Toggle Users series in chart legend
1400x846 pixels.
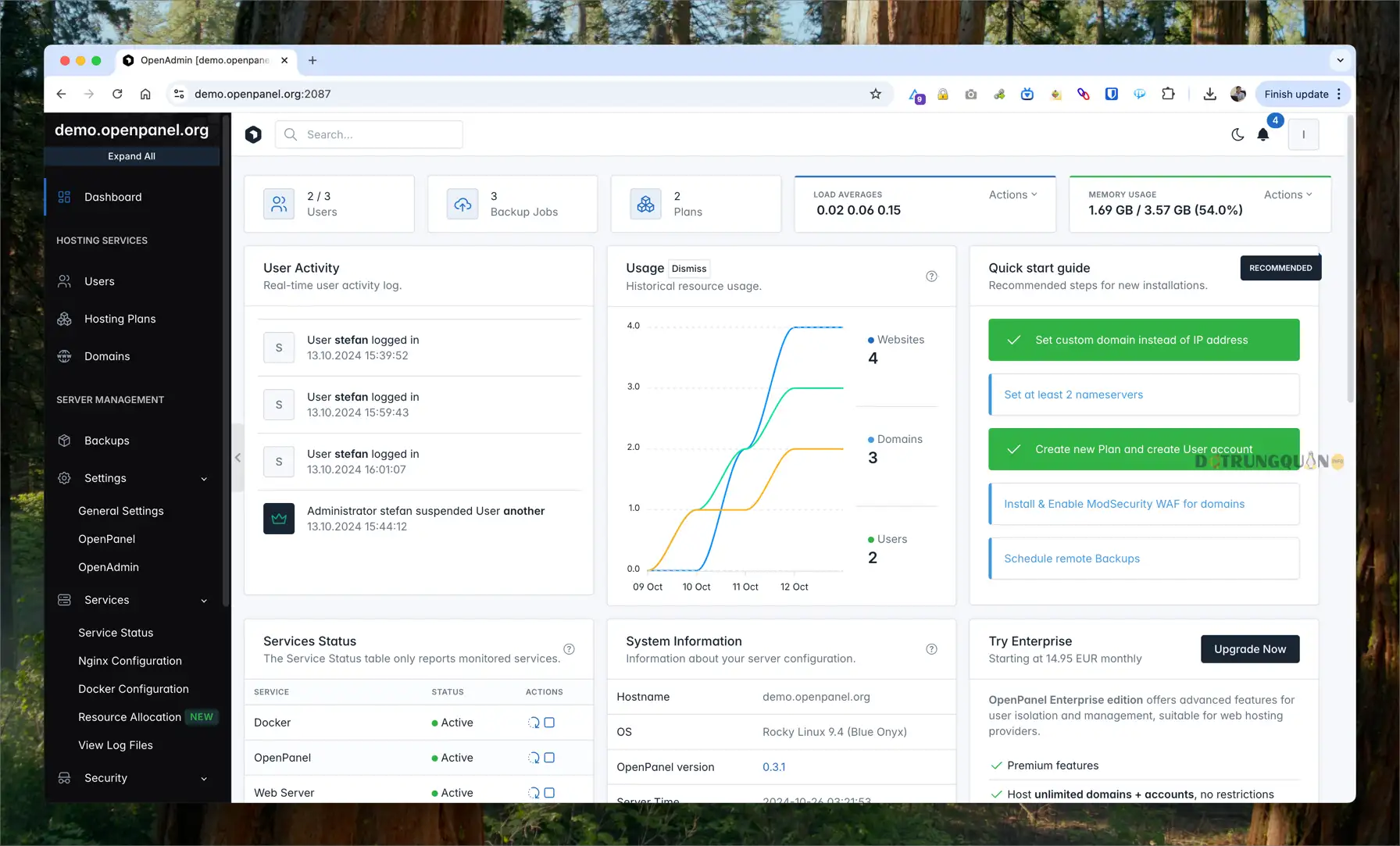887,540
